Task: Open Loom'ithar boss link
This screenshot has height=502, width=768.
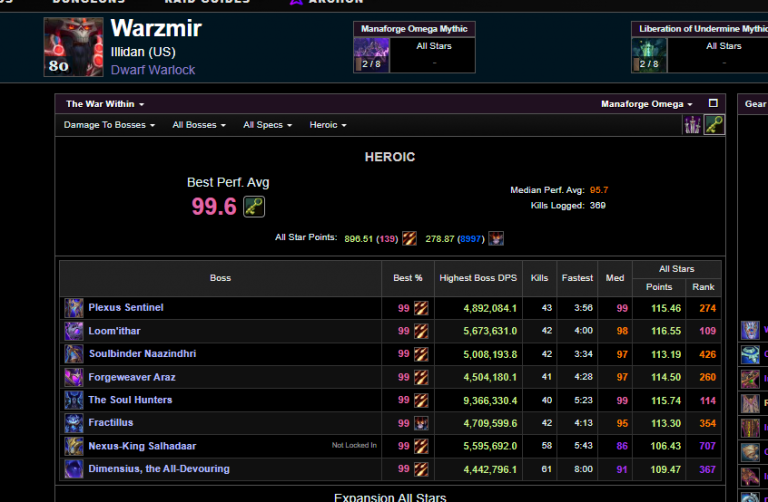Action: (x=114, y=331)
